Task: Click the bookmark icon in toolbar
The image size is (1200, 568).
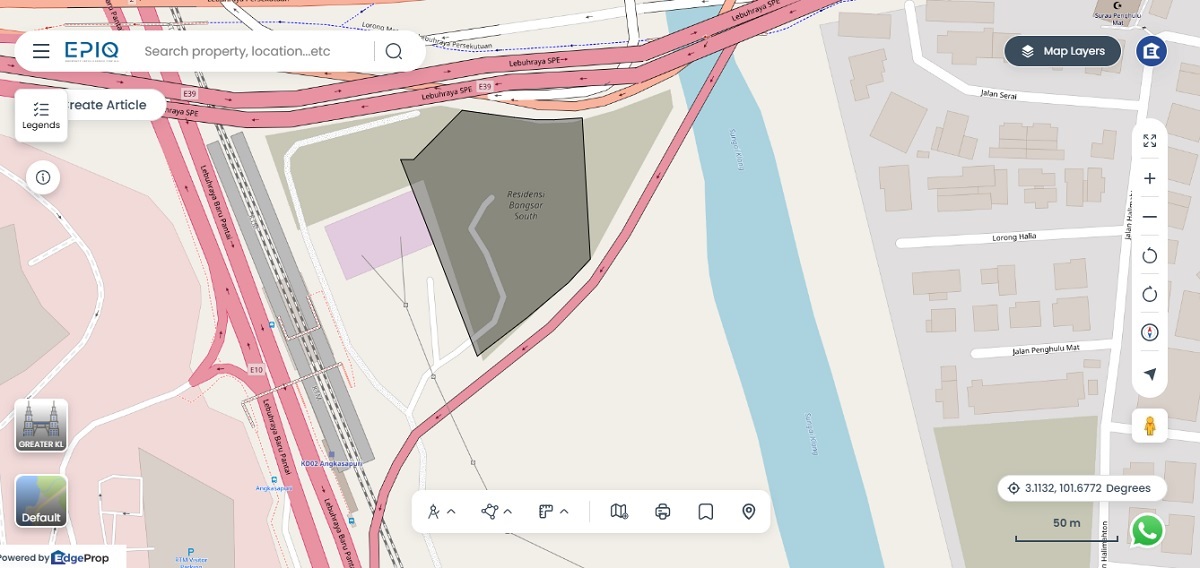Action: (x=705, y=512)
